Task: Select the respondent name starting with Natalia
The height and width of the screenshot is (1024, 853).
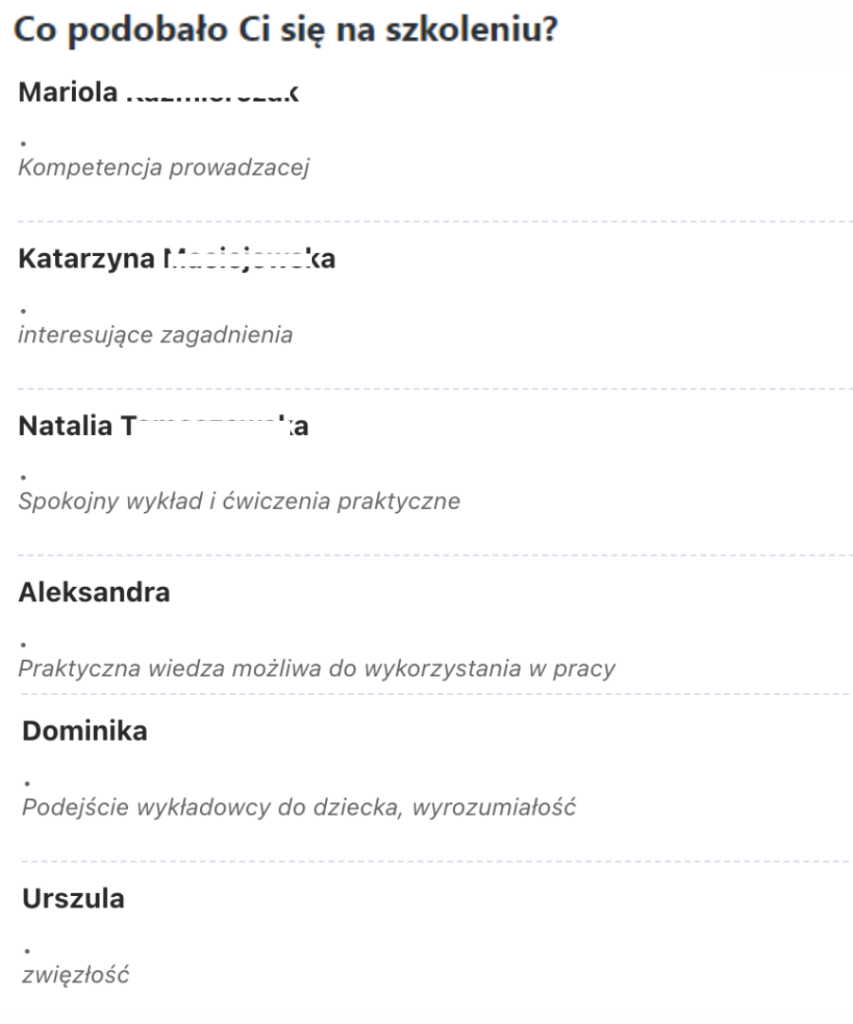Action: point(163,427)
